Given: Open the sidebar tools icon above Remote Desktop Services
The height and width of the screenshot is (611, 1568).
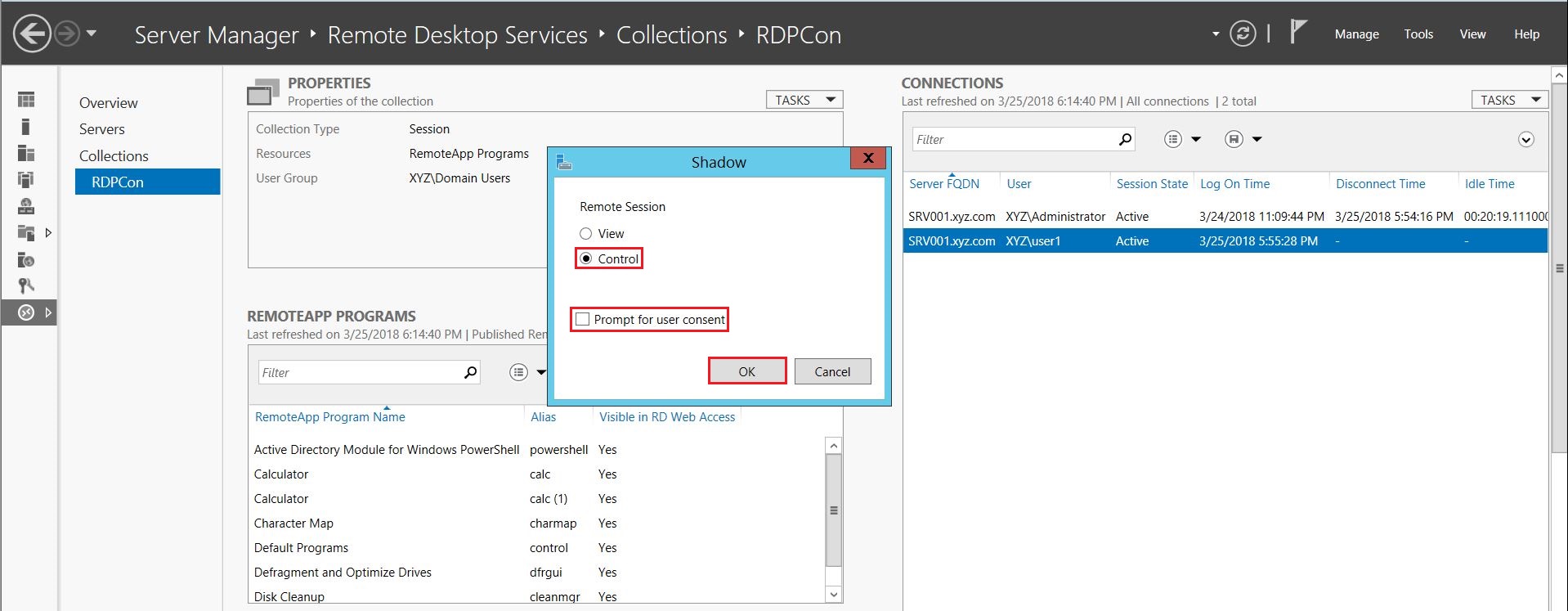Looking at the screenshot, I should (x=26, y=285).
